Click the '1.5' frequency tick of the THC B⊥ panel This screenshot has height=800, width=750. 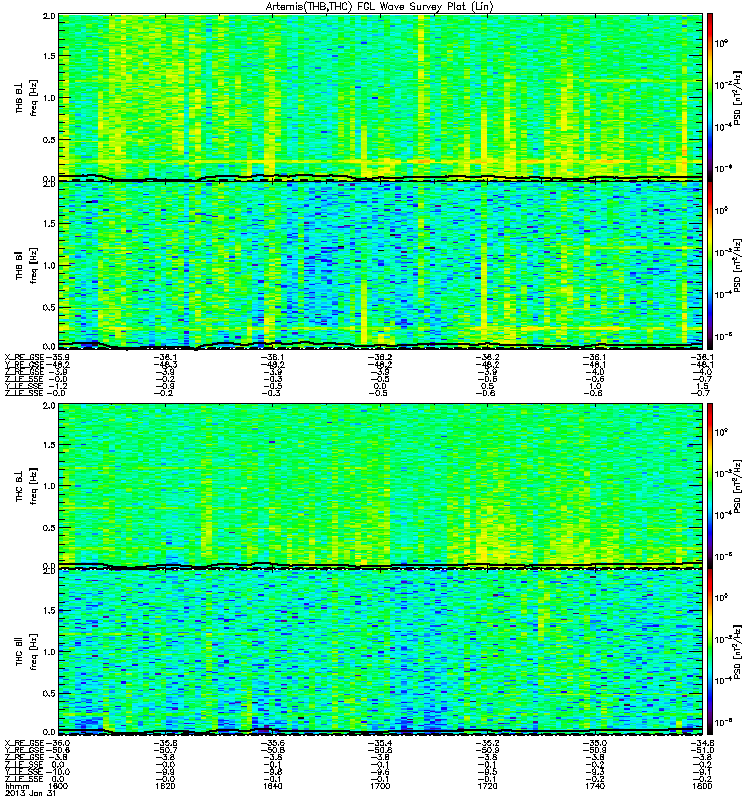[49, 445]
